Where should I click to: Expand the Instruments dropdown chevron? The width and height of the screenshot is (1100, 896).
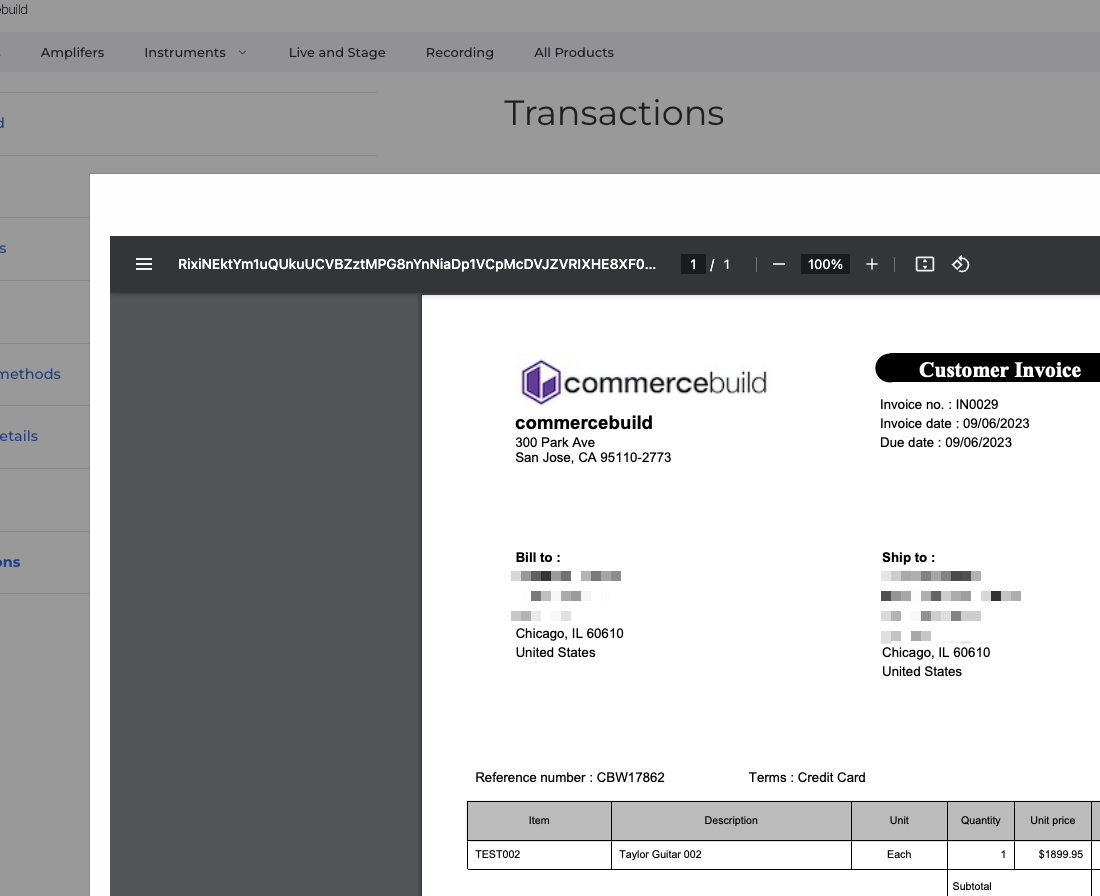click(243, 53)
